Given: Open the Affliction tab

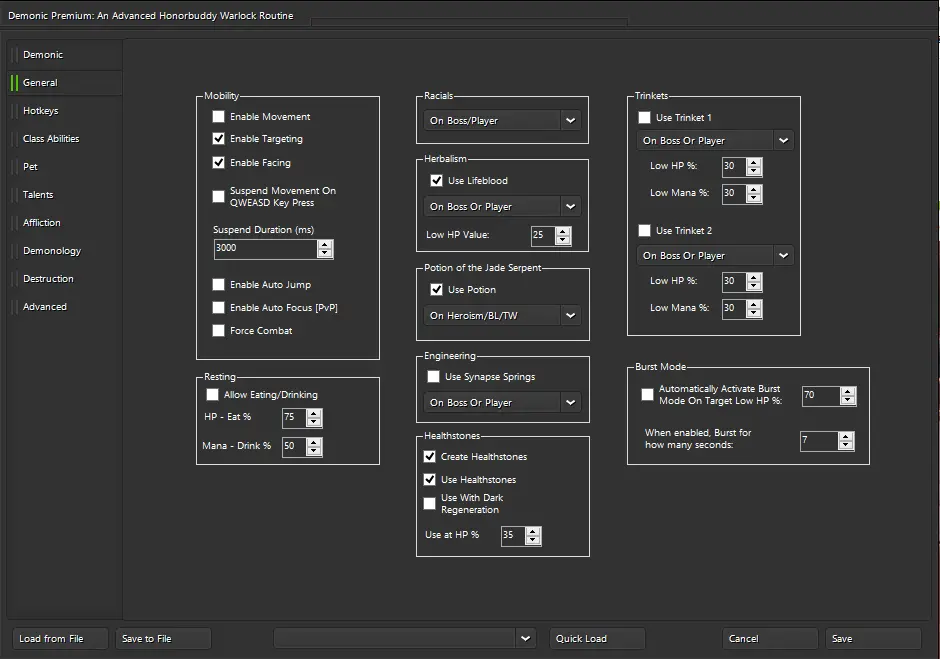Looking at the screenshot, I should tap(65, 222).
